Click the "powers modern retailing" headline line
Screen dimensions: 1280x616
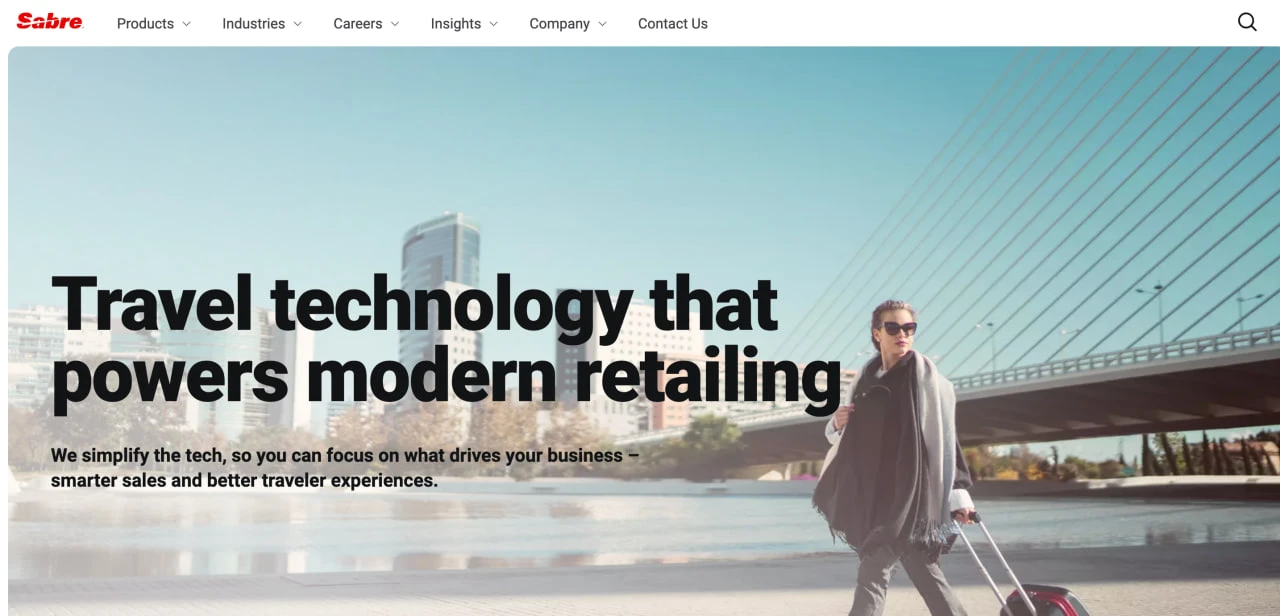coord(446,377)
